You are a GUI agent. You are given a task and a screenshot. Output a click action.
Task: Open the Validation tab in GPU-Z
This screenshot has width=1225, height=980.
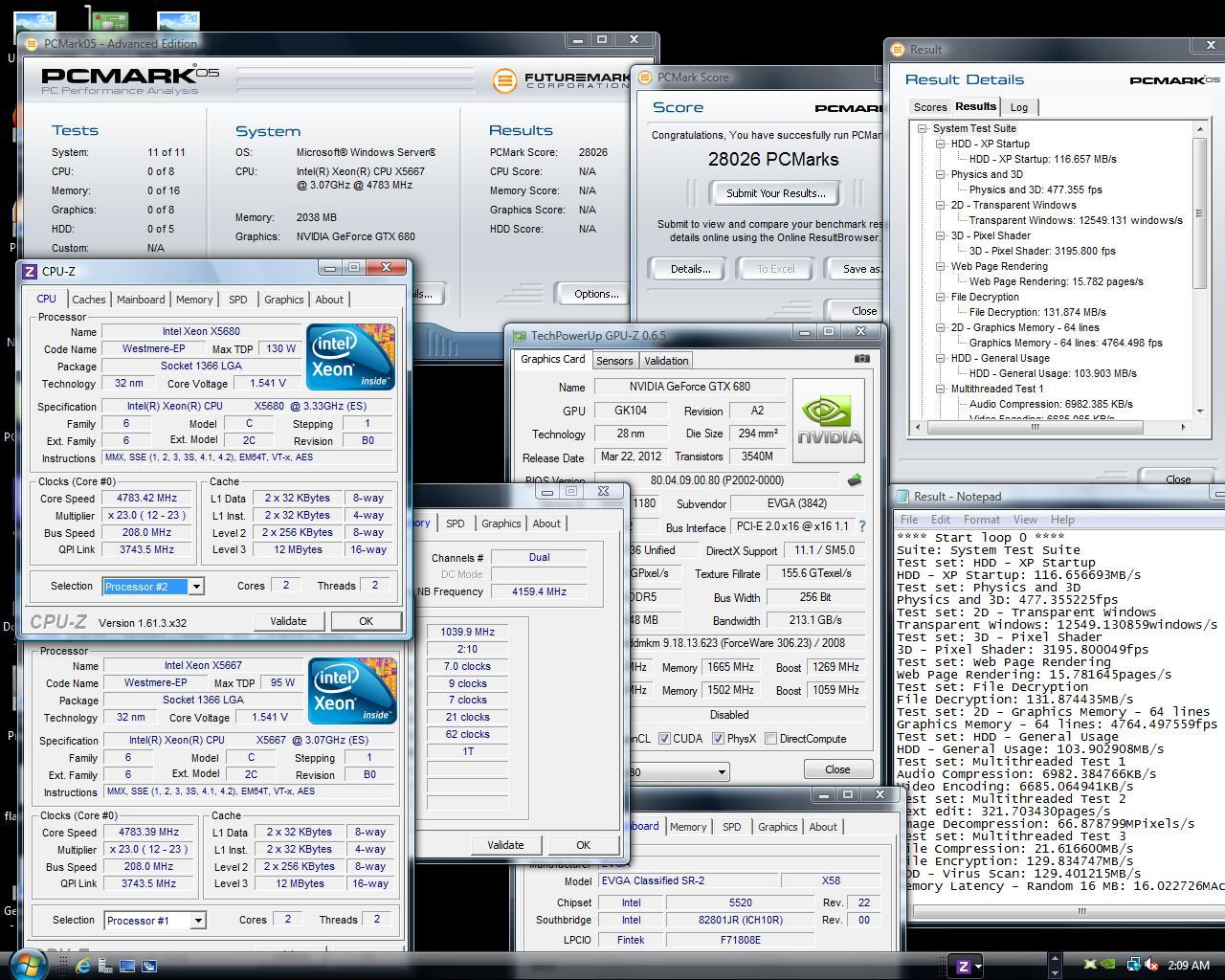(x=666, y=361)
